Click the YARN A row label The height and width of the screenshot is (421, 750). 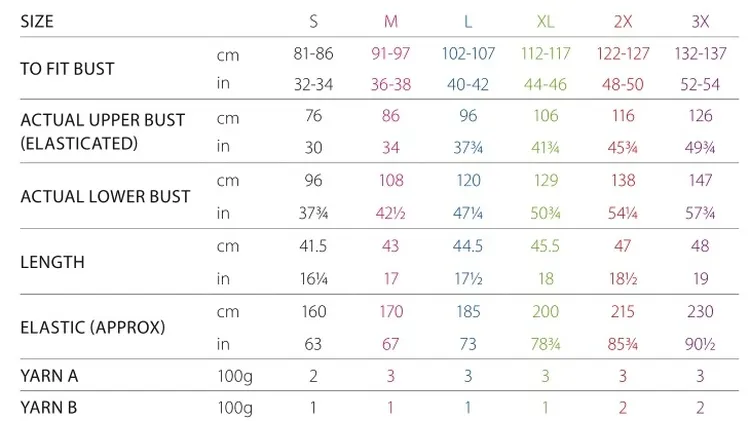pyautogui.click(x=49, y=376)
